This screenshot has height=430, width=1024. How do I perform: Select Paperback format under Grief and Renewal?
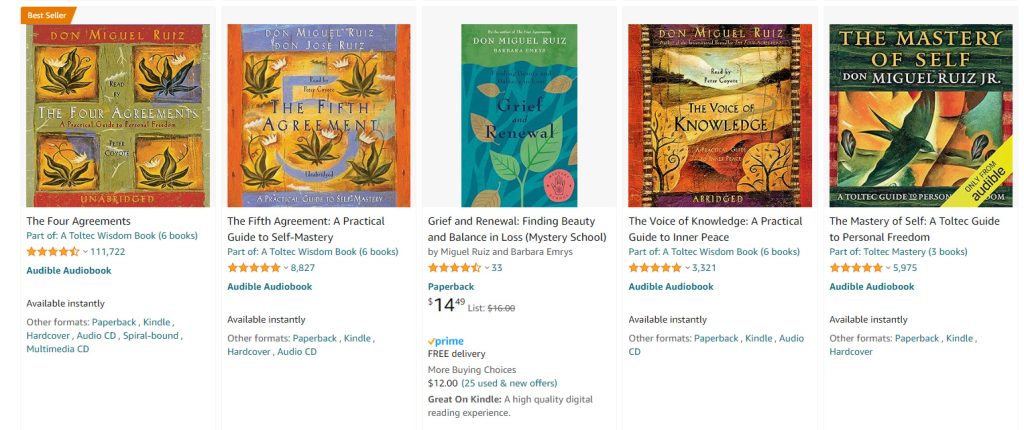tap(451, 286)
